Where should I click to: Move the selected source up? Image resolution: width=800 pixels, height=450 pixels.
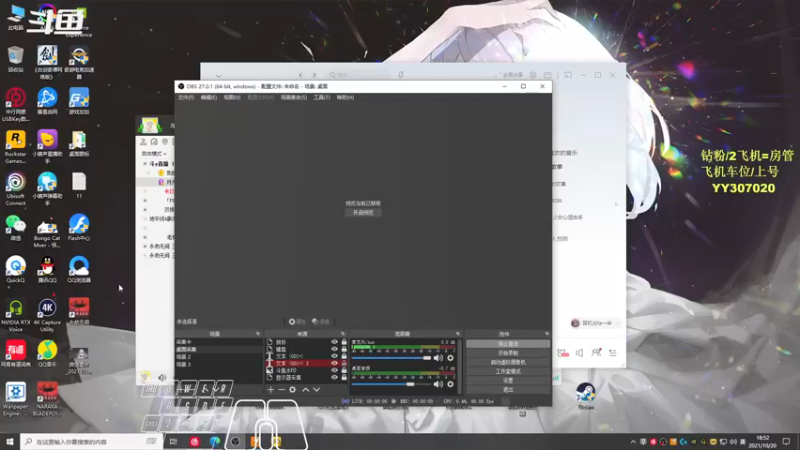pyautogui.click(x=306, y=390)
